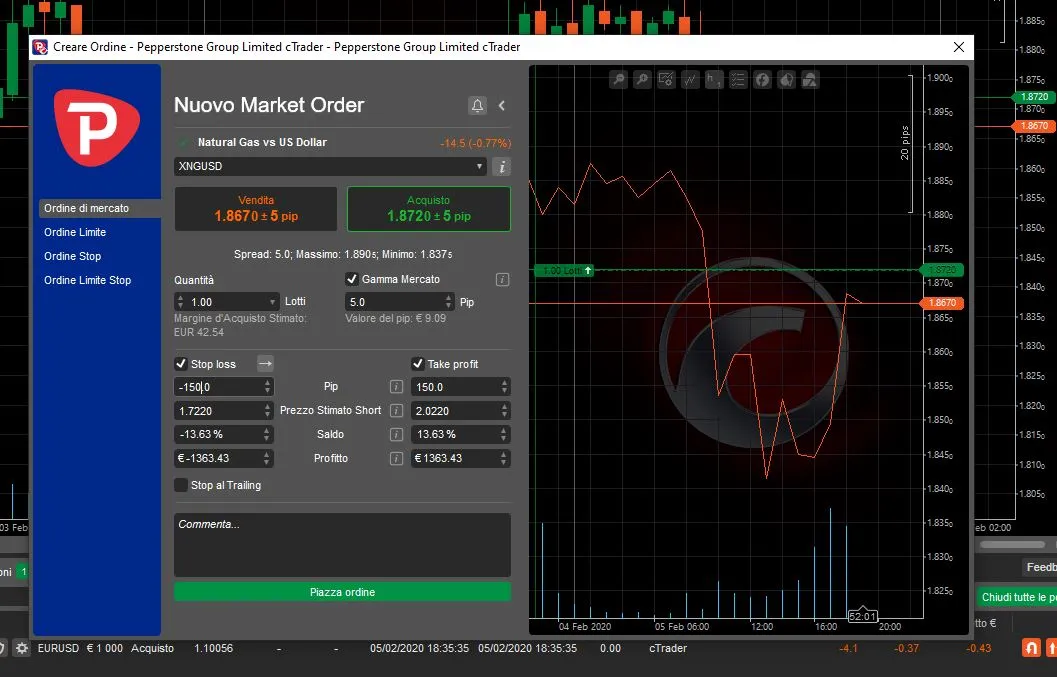Click the orange 1.8670 price label in dialog chart

[x=942, y=303]
